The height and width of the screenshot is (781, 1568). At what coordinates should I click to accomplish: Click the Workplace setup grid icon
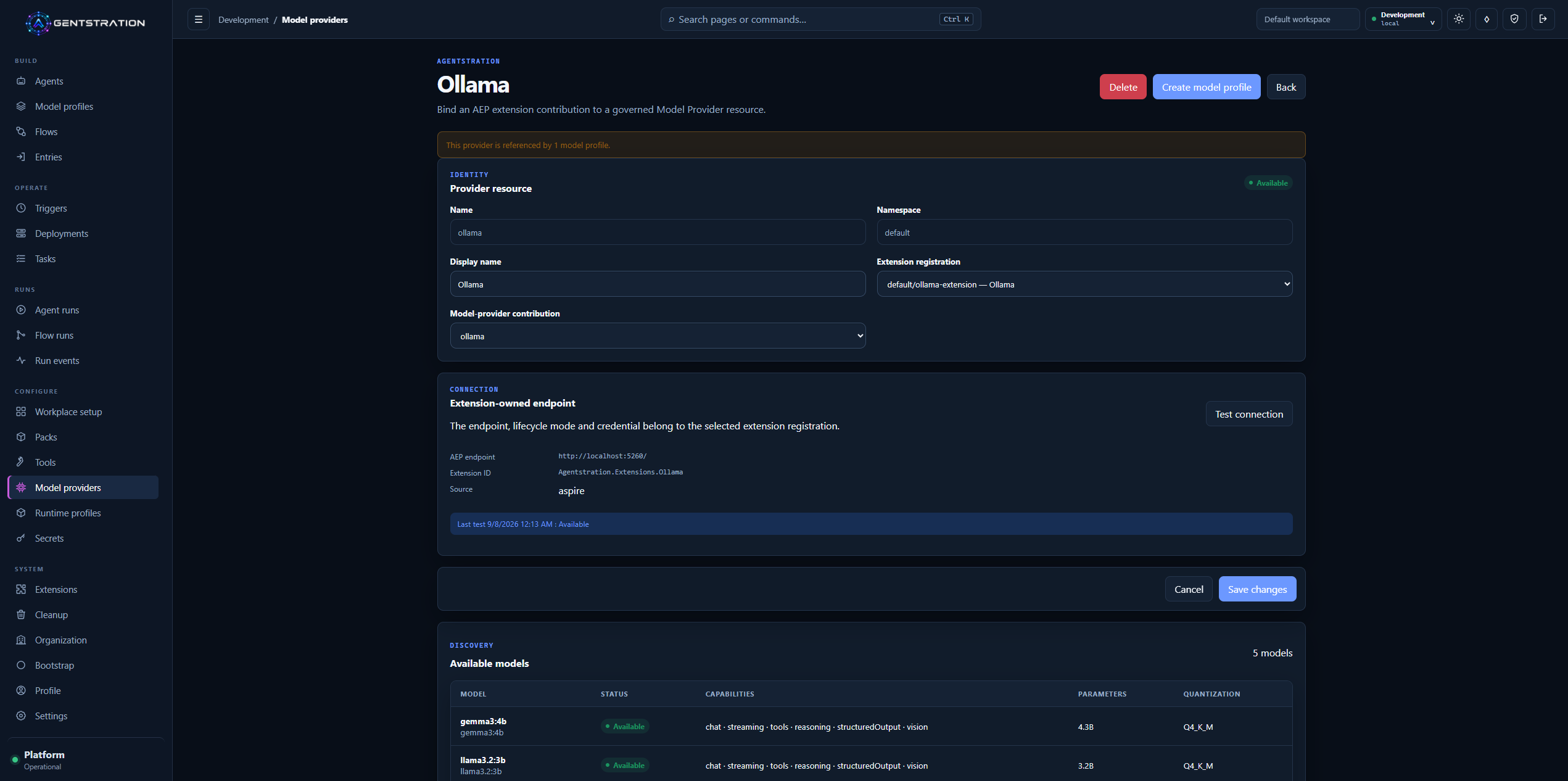[21, 411]
